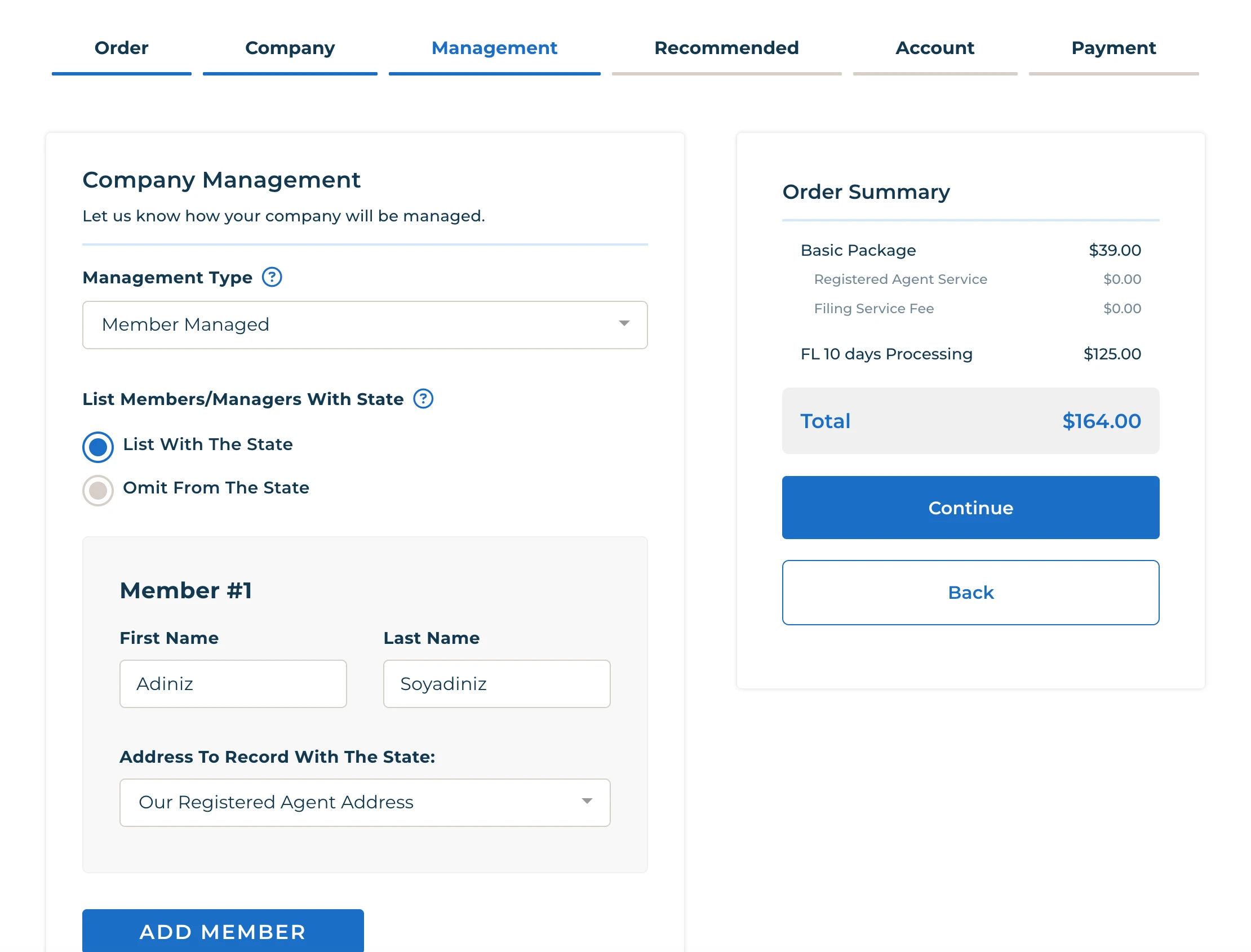Viewport: 1251px width, 952px height.
Task: Select the current Management tab
Action: click(x=494, y=48)
